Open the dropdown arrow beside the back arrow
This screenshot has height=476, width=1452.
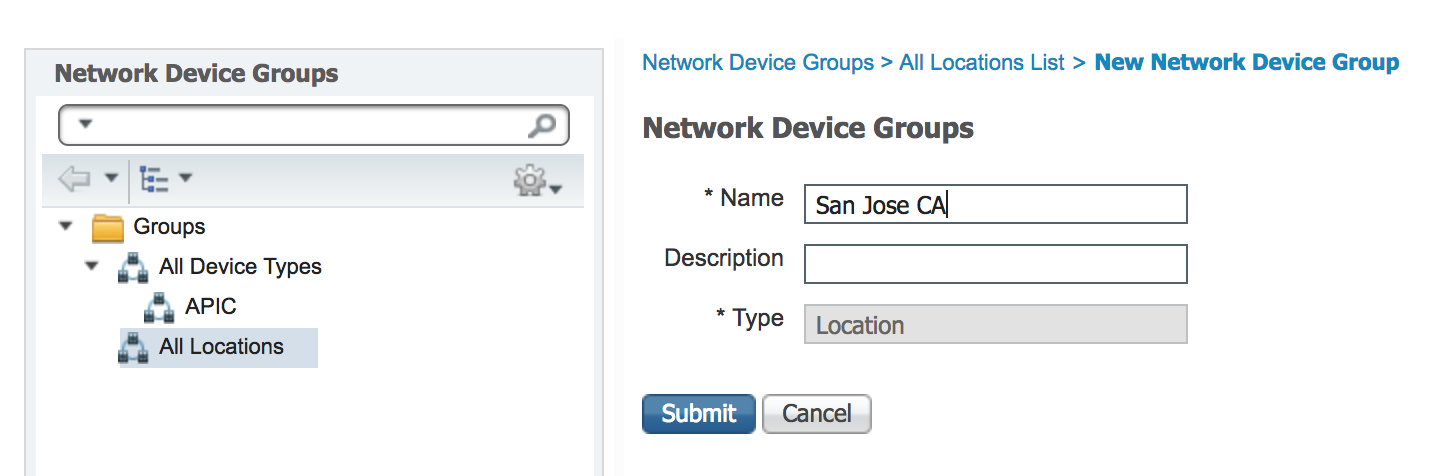pos(111,180)
